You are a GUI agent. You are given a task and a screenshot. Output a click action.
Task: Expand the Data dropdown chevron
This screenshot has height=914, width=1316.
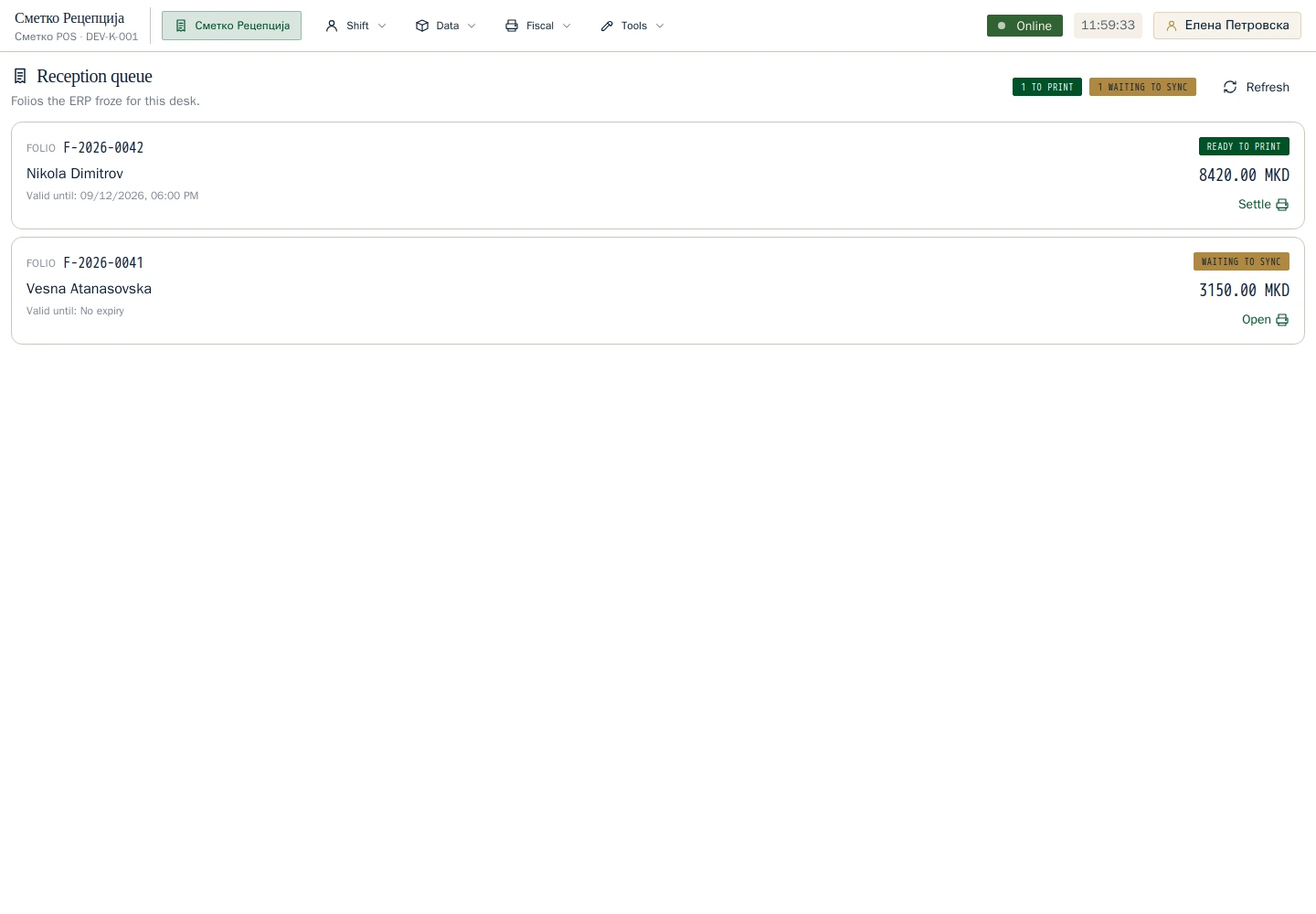point(472,26)
